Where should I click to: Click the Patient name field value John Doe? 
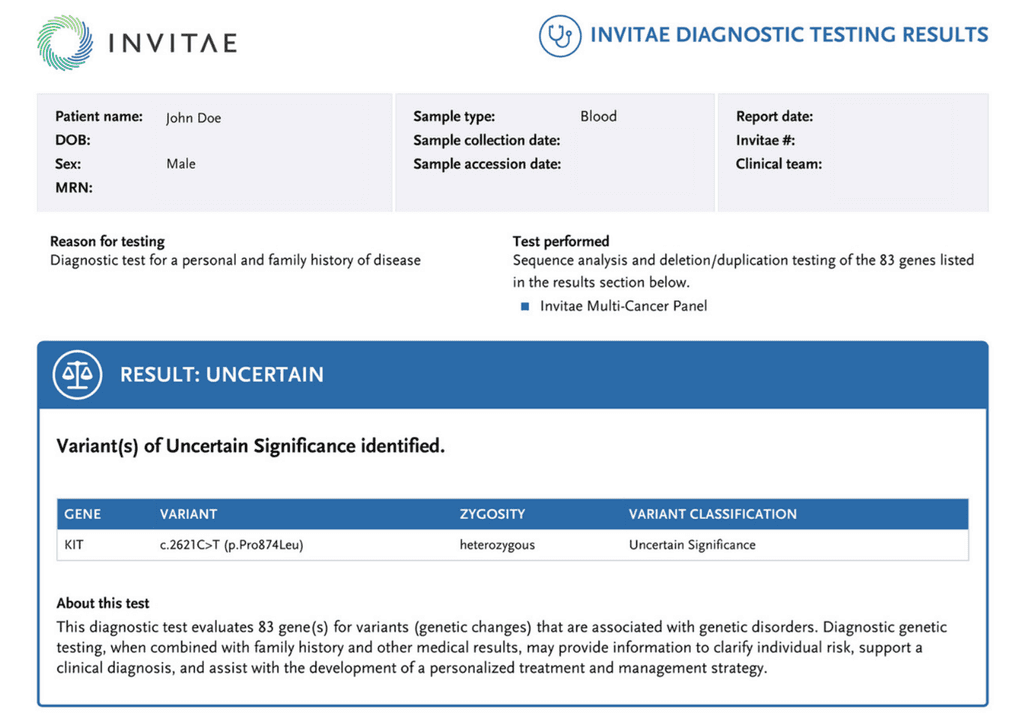[x=193, y=117]
